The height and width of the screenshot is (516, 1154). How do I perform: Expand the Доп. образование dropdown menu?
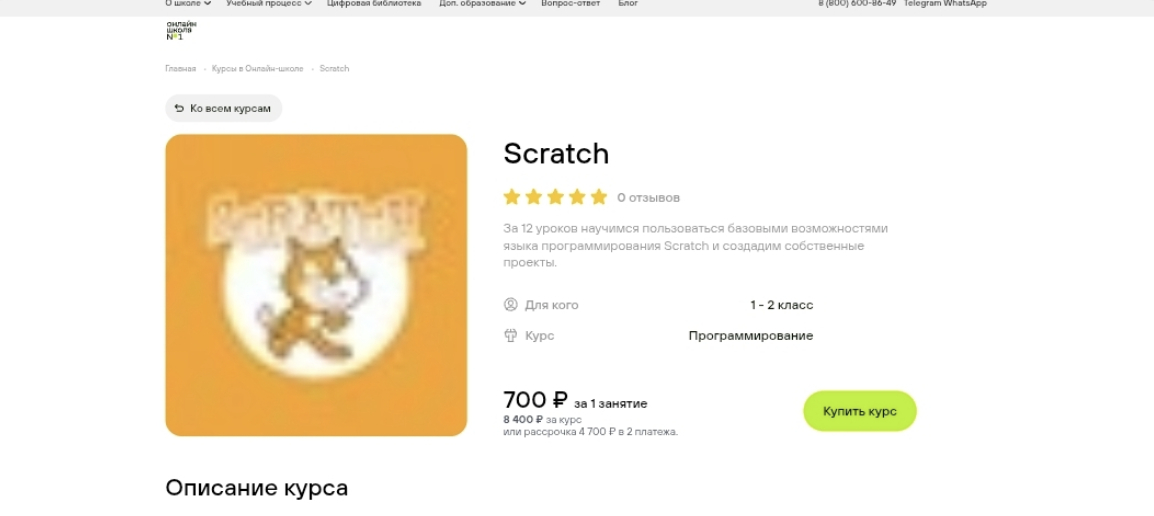pyautogui.click(x=482, y=4)
